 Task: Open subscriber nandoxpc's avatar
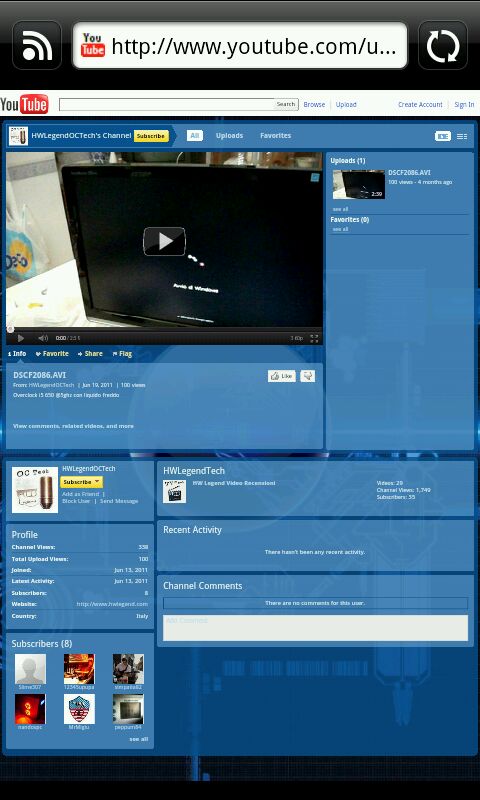[30, 709]
